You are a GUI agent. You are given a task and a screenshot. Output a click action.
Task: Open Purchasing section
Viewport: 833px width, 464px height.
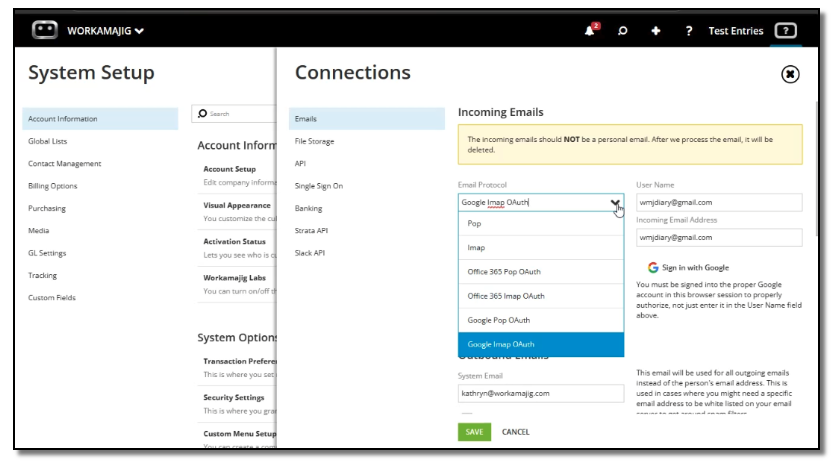pyautogui.click(x=47, y=208)
